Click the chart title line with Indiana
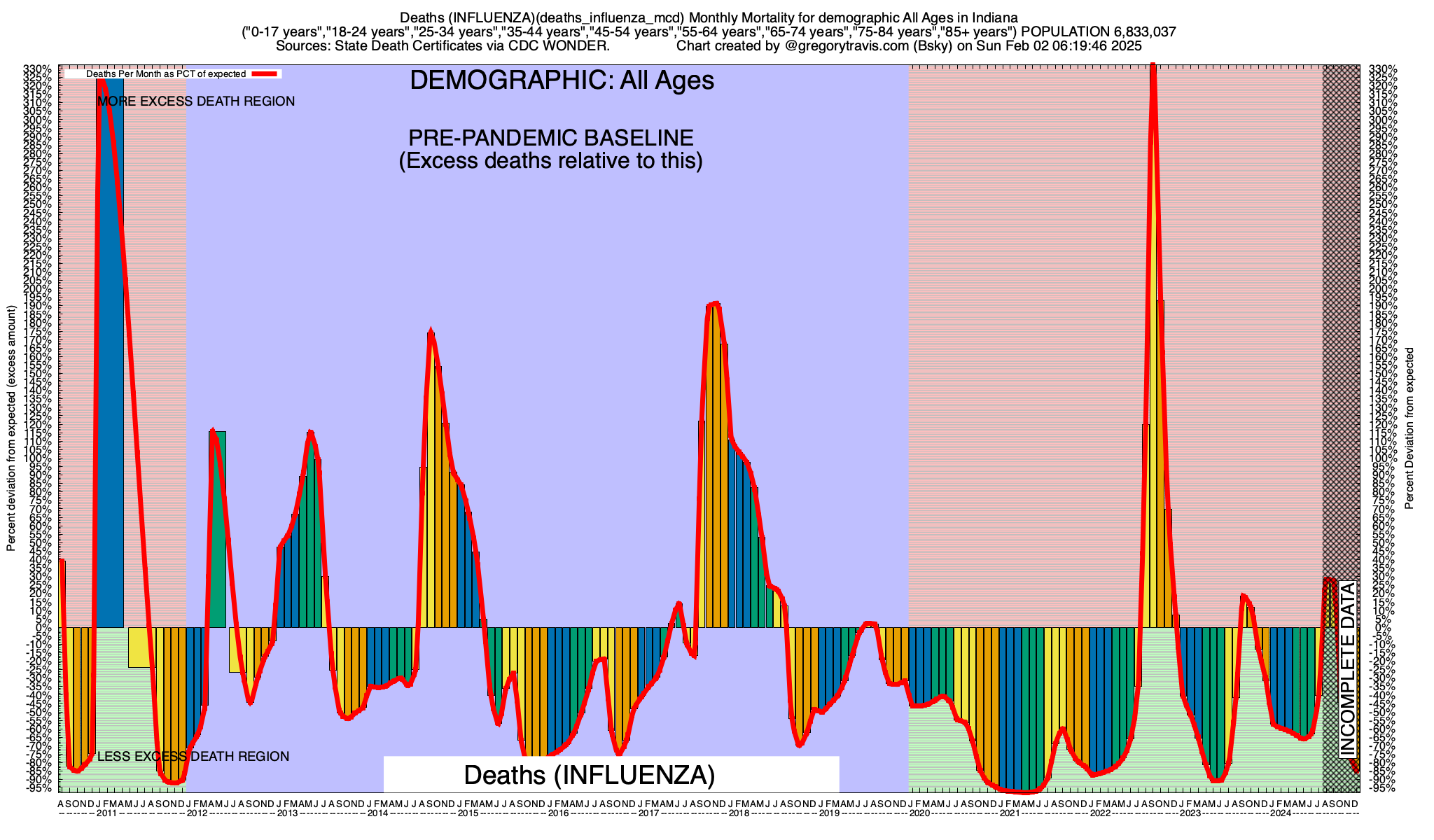1434x840 pixels. (709, 17)
